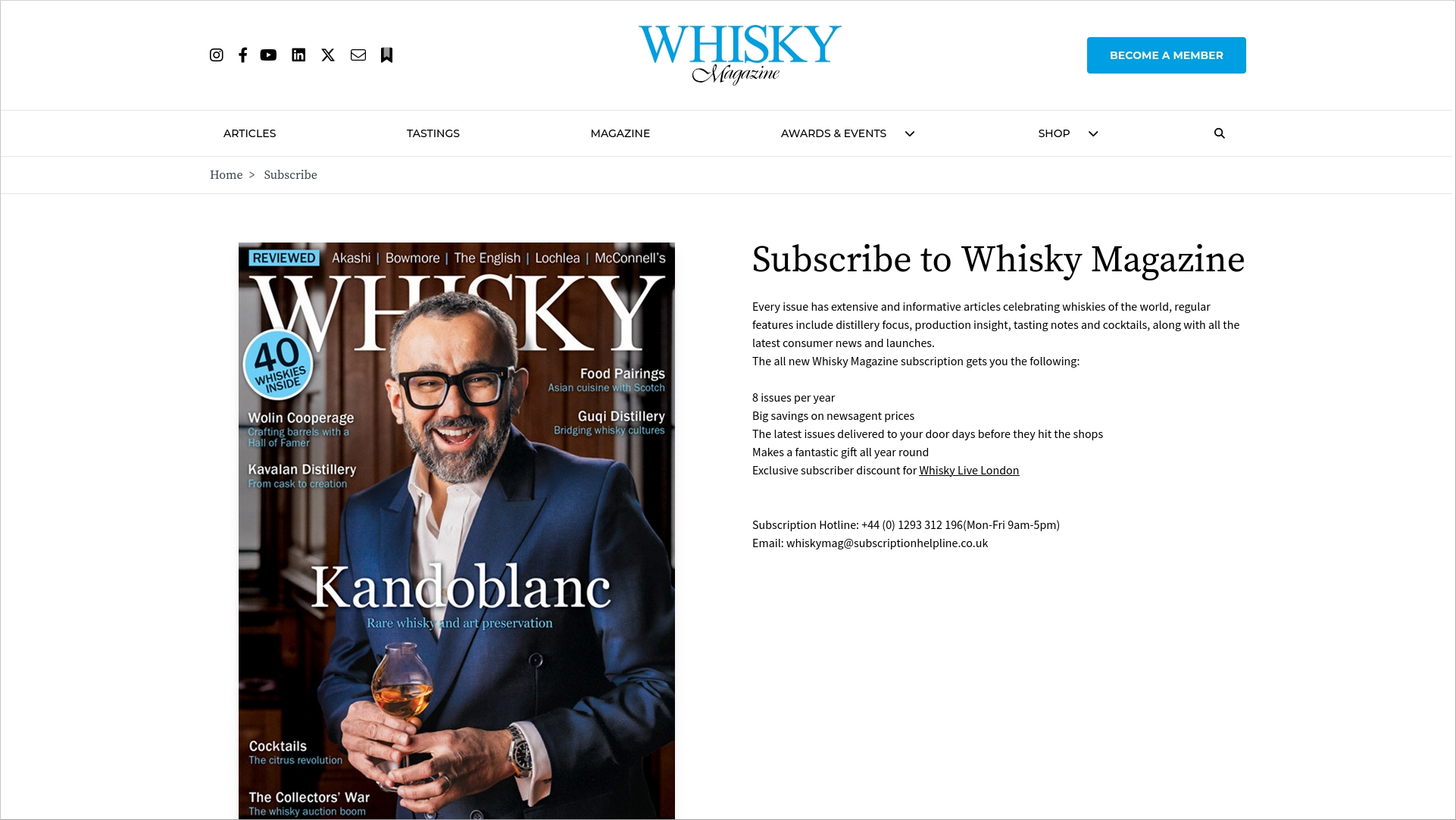Open the search magnifier icon
Screen dimensions: 1456x820
point(1220,133)
